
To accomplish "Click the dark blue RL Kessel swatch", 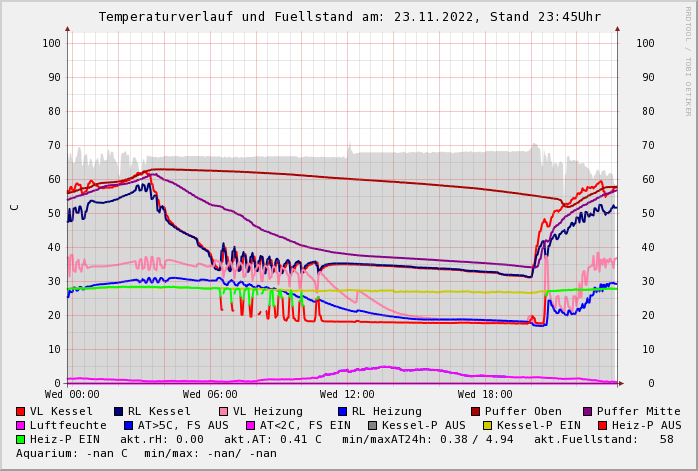I will [119, 411].
